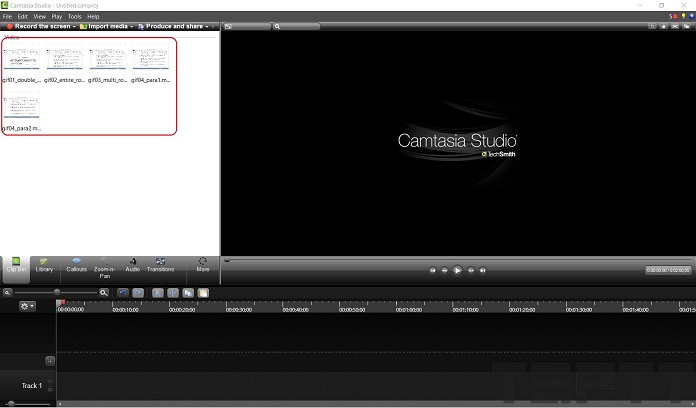Open the Play menu
The image size is (696, 408).
tap(56, 16)
